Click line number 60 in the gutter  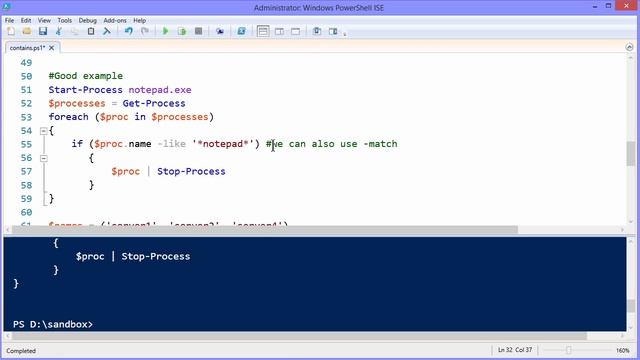pos(26,212)
